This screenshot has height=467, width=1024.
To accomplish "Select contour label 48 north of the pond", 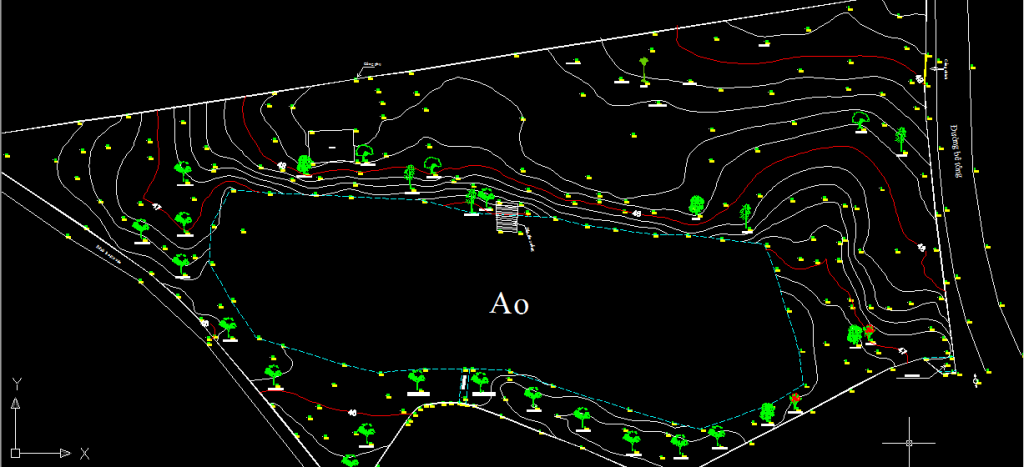I will click(x=637, y=213).
